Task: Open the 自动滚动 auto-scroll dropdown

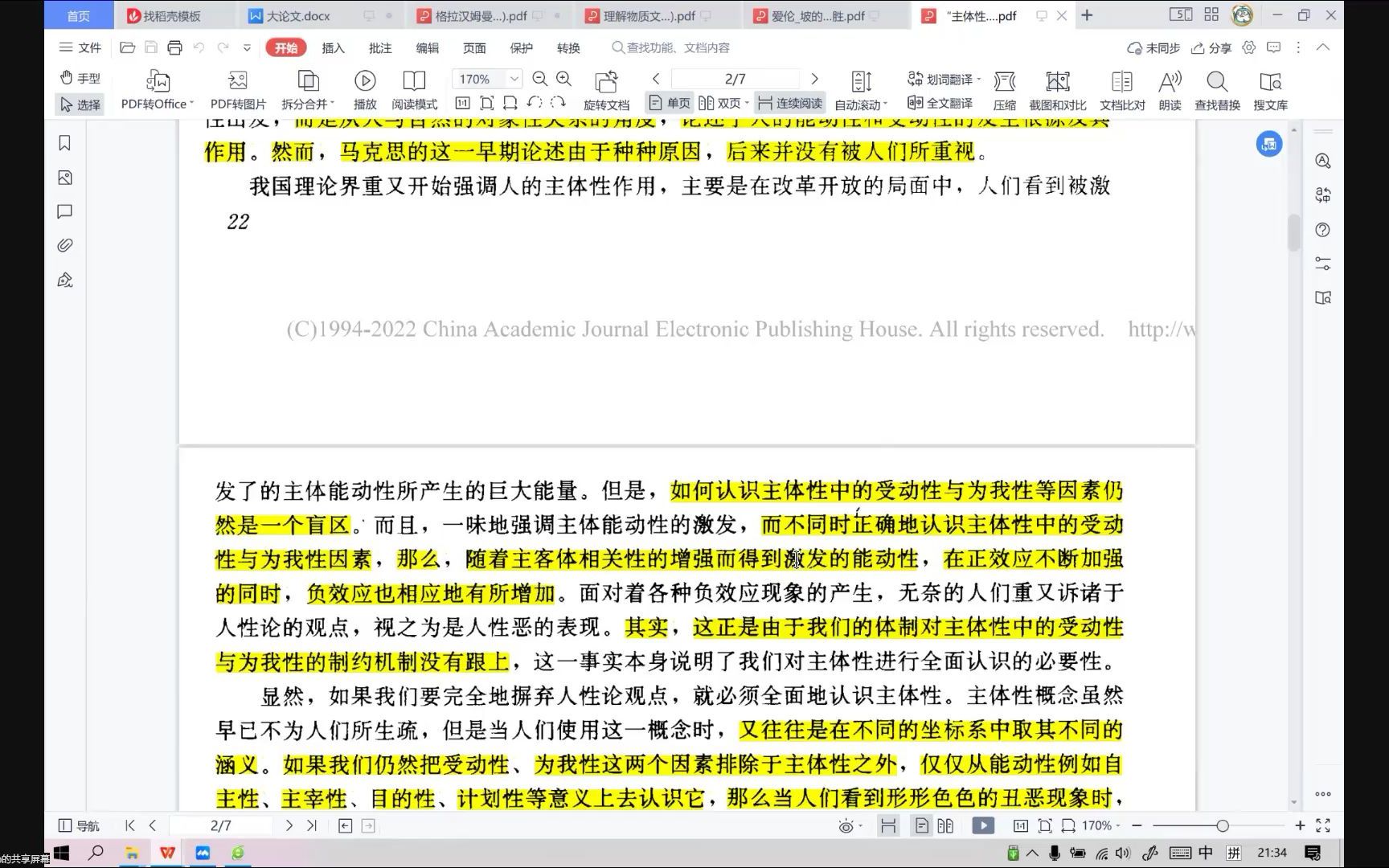Action: (x=861, y=89)
